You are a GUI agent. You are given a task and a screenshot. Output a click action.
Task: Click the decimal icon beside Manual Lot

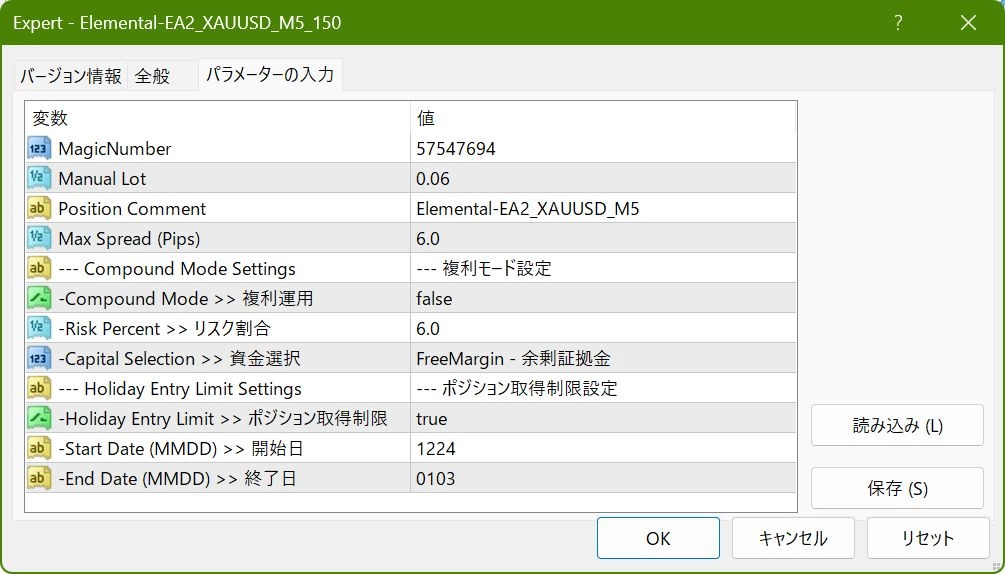pyautogui.click(x=39, y=179)
